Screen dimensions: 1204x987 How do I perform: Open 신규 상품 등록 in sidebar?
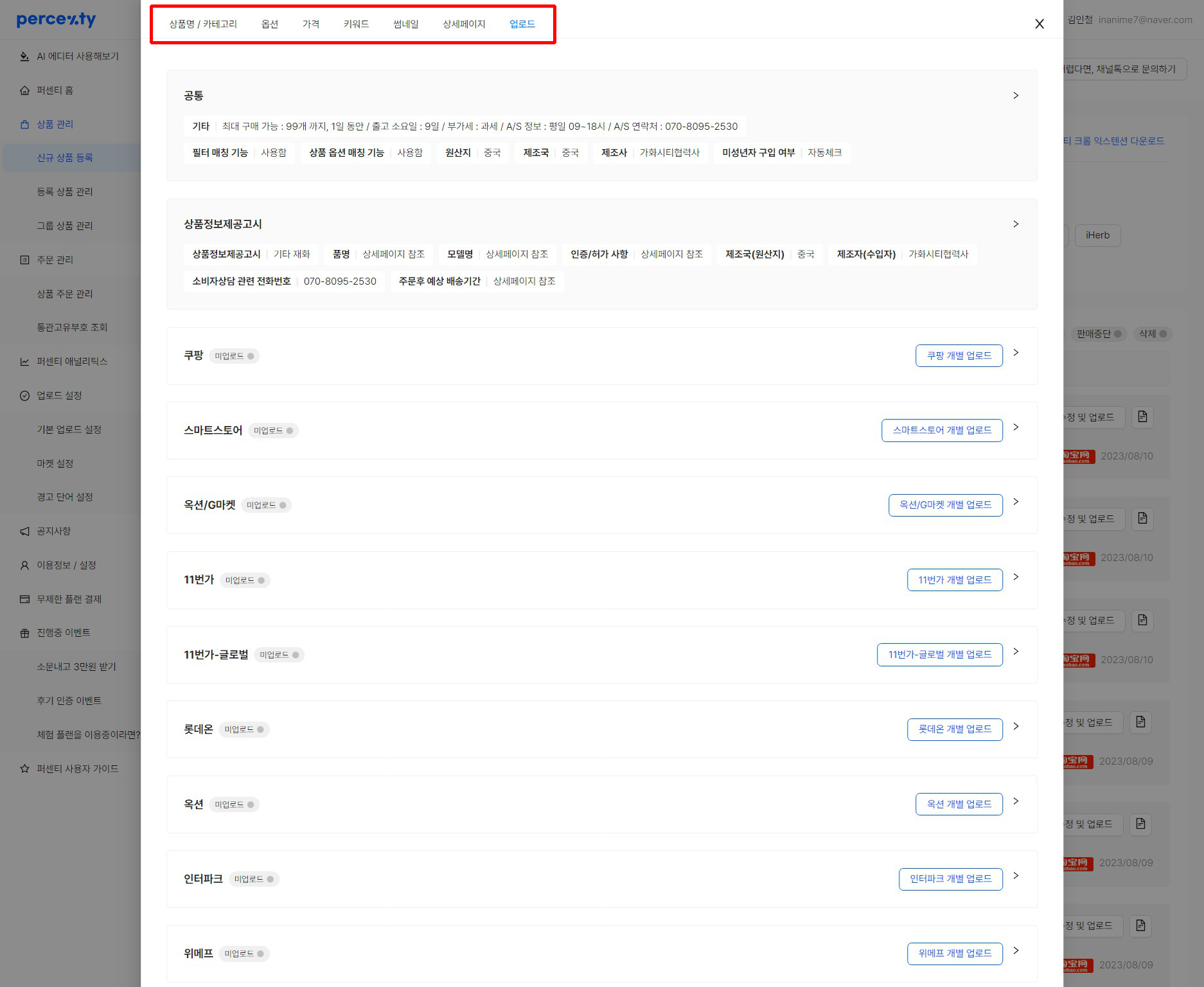click(65, 158)
